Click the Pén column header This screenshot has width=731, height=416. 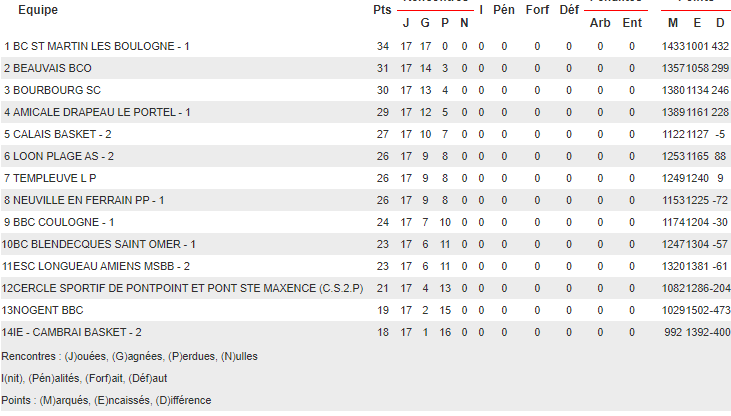tap(504, 10)
